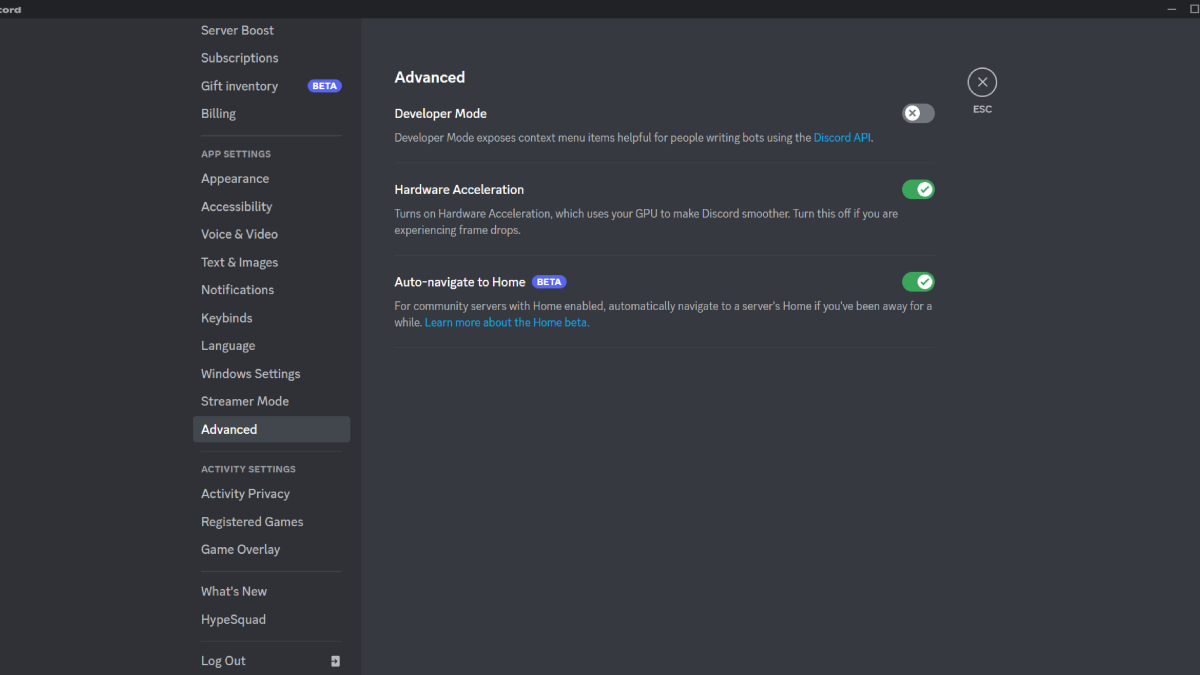
Task: Click Log Out at the sidebar bottom
Action: click(222, 660)
